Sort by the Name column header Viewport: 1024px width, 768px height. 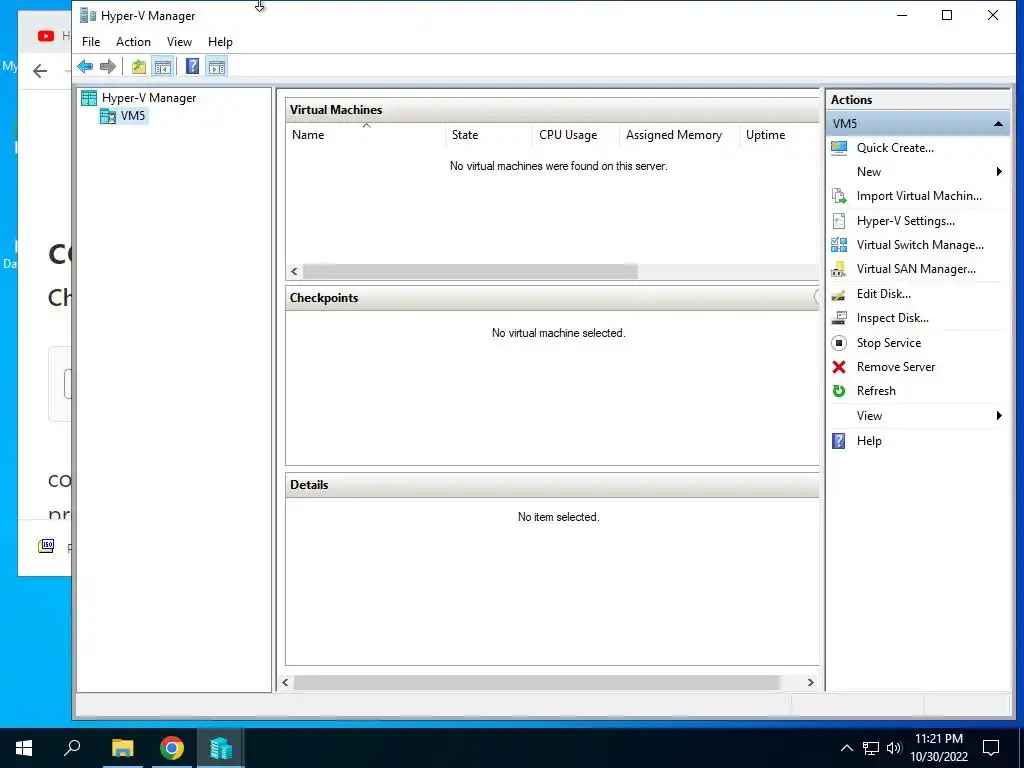tap(366, 135)
